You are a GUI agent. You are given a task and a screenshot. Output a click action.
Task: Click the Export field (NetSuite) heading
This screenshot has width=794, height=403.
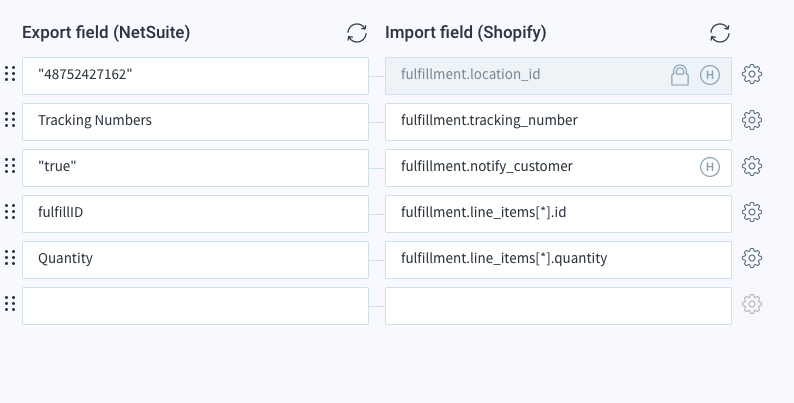tap(106, 32)
